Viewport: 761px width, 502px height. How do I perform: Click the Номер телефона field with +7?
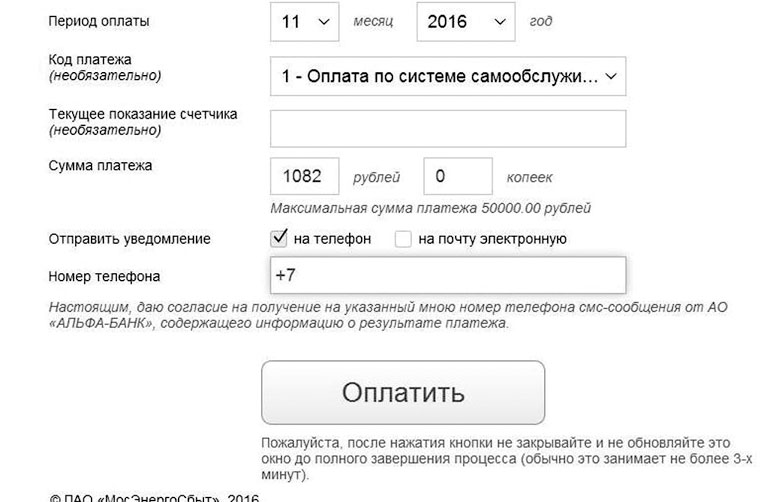coord(448,275)
